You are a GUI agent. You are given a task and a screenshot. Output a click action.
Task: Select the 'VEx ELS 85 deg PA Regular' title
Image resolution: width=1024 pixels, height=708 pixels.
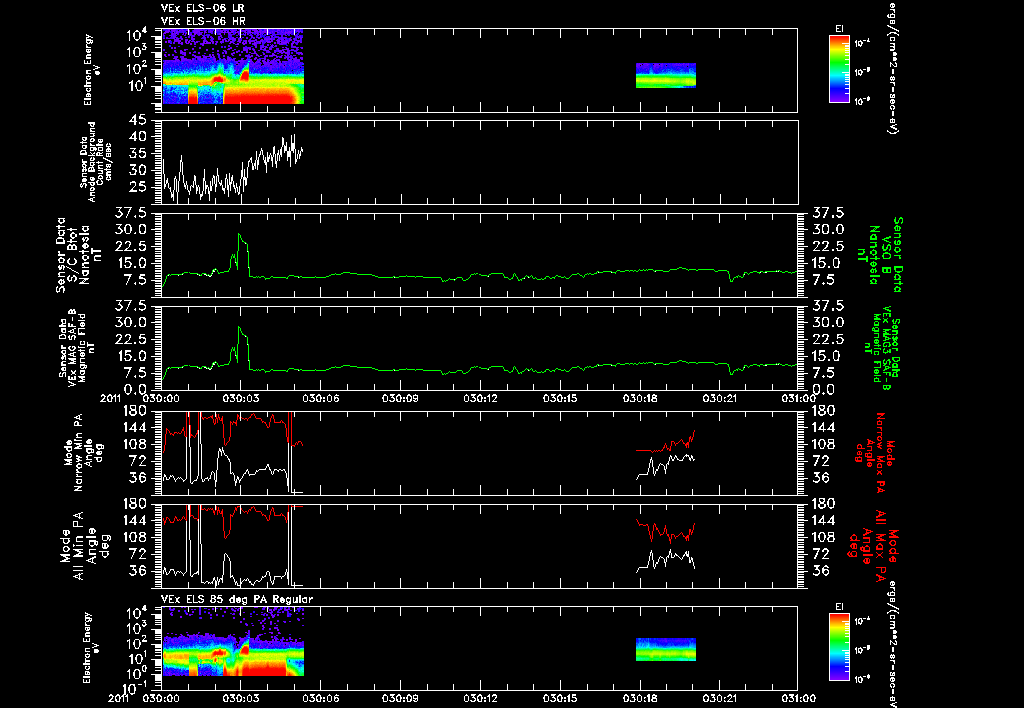tap(237, 599)
